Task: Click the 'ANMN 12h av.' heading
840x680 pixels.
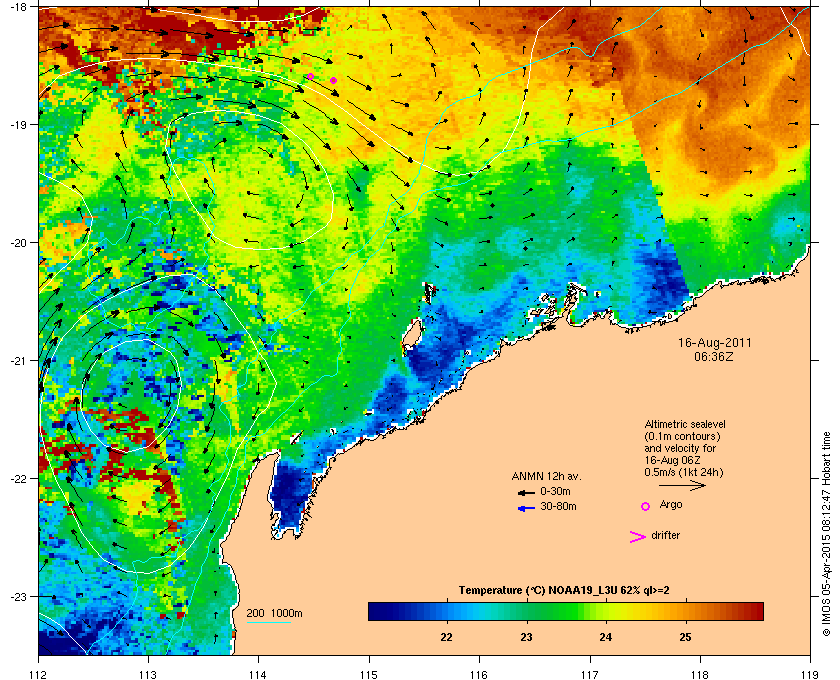Action: [x=546, y=476]
